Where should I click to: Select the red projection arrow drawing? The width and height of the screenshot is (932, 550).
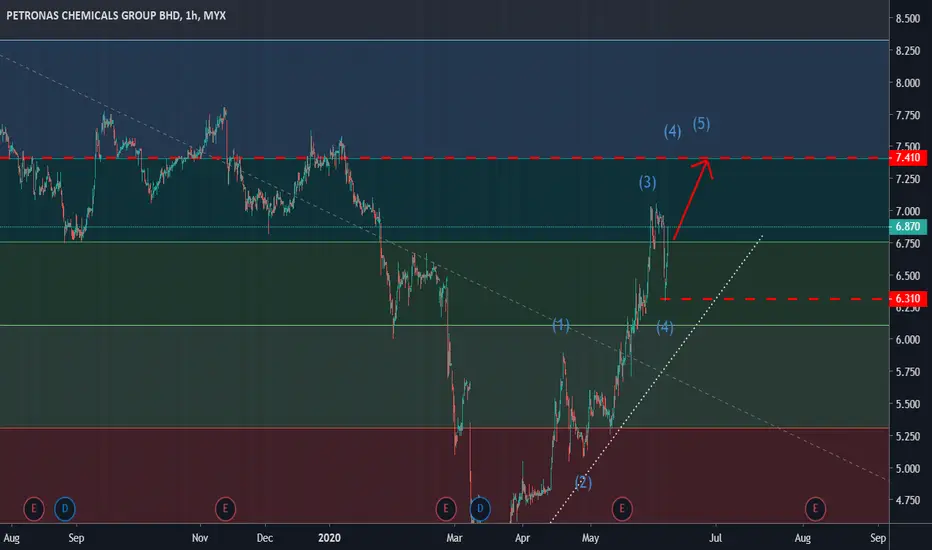pyautogui.click(x=693, y=199)
